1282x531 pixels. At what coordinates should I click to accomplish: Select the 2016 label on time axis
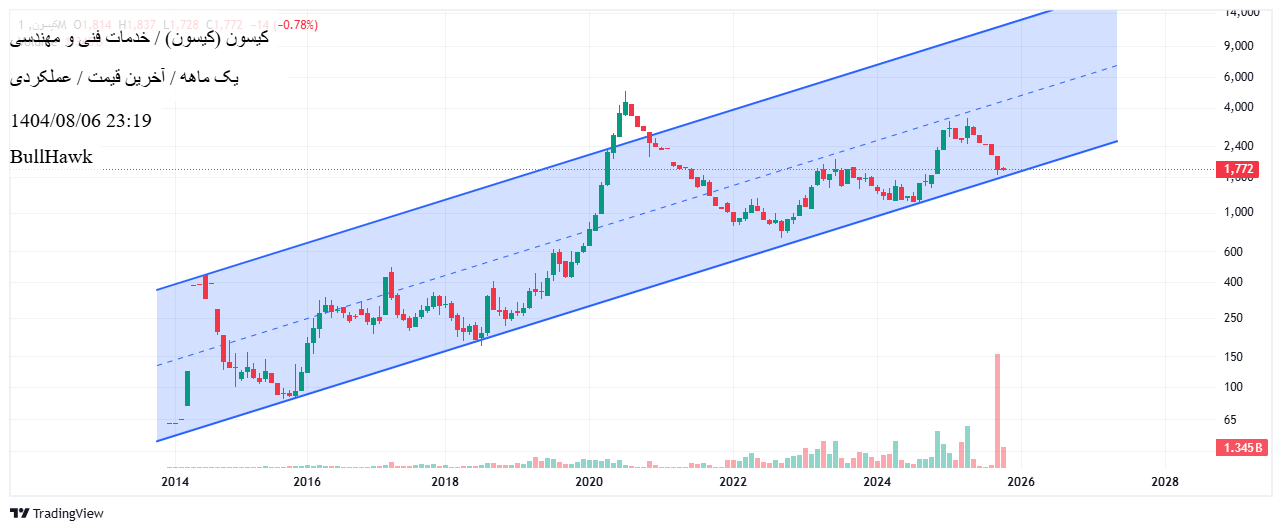(306, 482)
